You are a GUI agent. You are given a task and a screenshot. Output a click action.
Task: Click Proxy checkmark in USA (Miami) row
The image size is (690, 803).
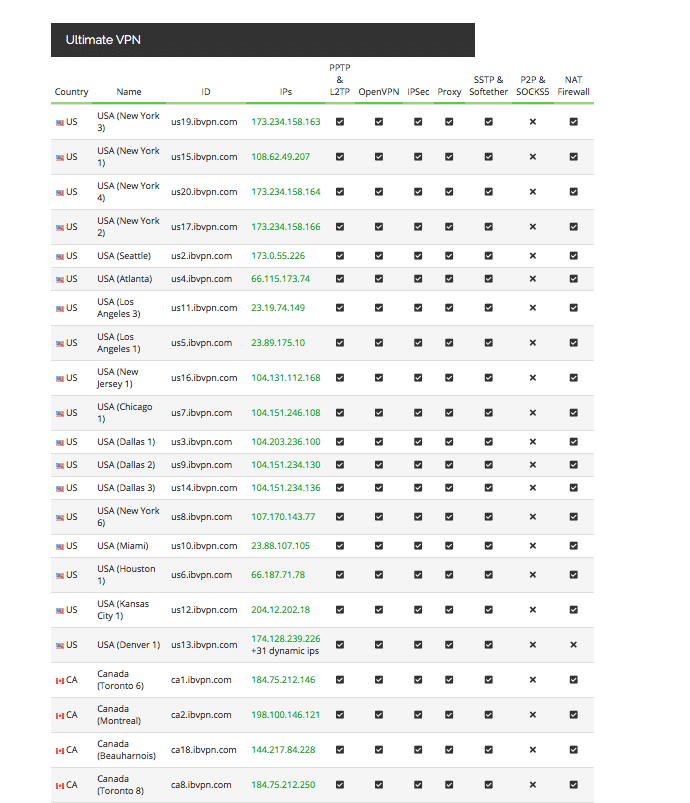[x=449, y=546]
